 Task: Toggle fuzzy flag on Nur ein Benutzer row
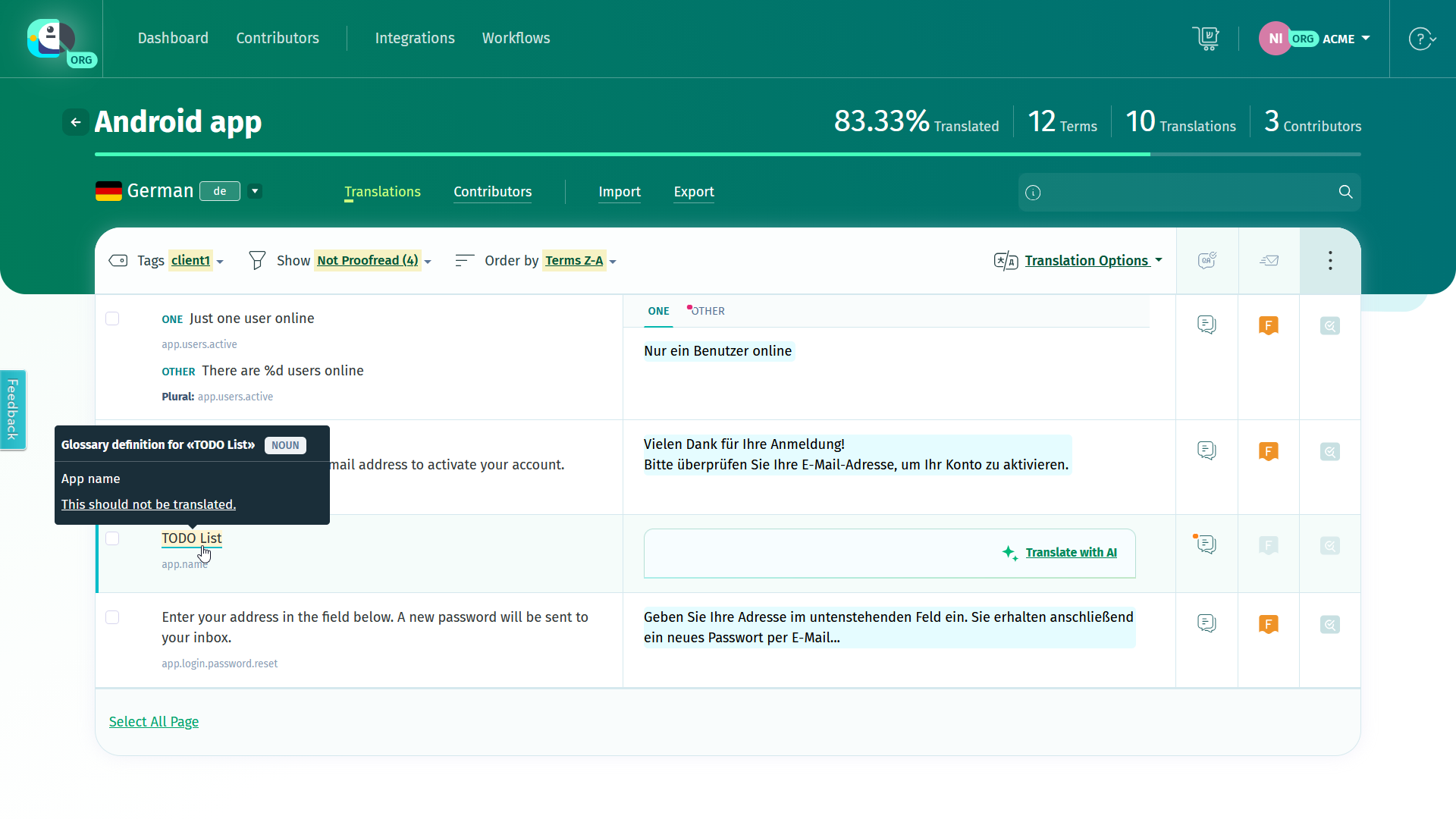(1269, 326)
